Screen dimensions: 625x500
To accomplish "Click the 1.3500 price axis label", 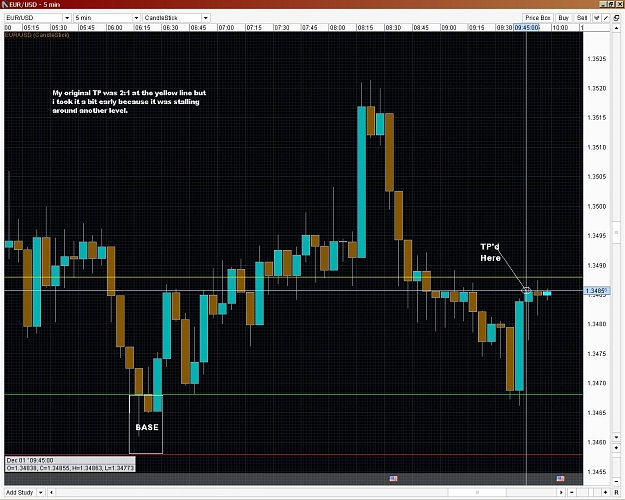I will click(x=597, y=207).
